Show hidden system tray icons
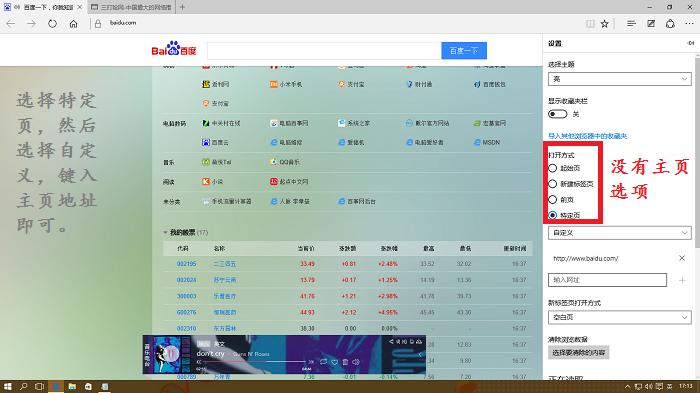The height and width of the screenshot is (393, 700). tap(627, 386)
